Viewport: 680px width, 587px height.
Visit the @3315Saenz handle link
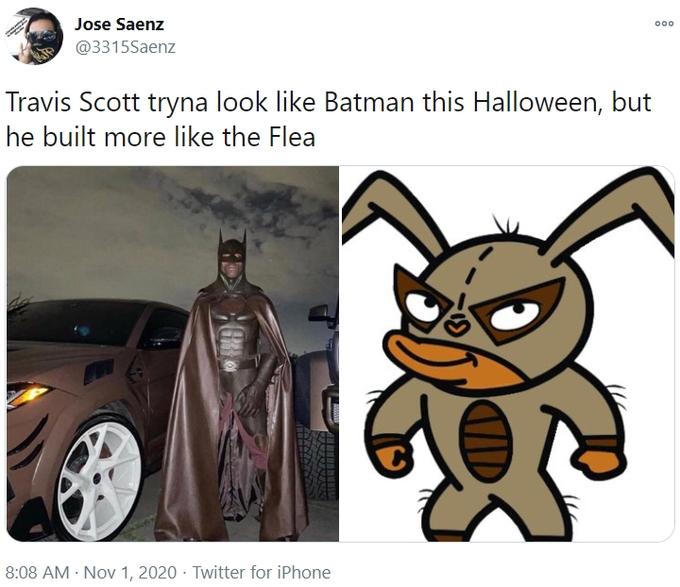coord(125,47)
